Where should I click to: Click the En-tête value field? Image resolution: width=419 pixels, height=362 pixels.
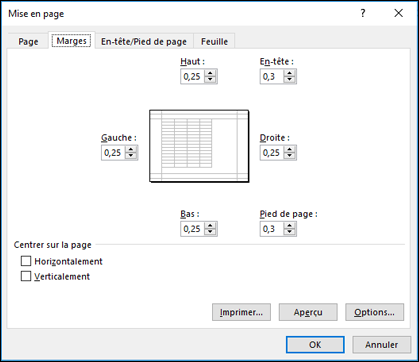point(272,77)
